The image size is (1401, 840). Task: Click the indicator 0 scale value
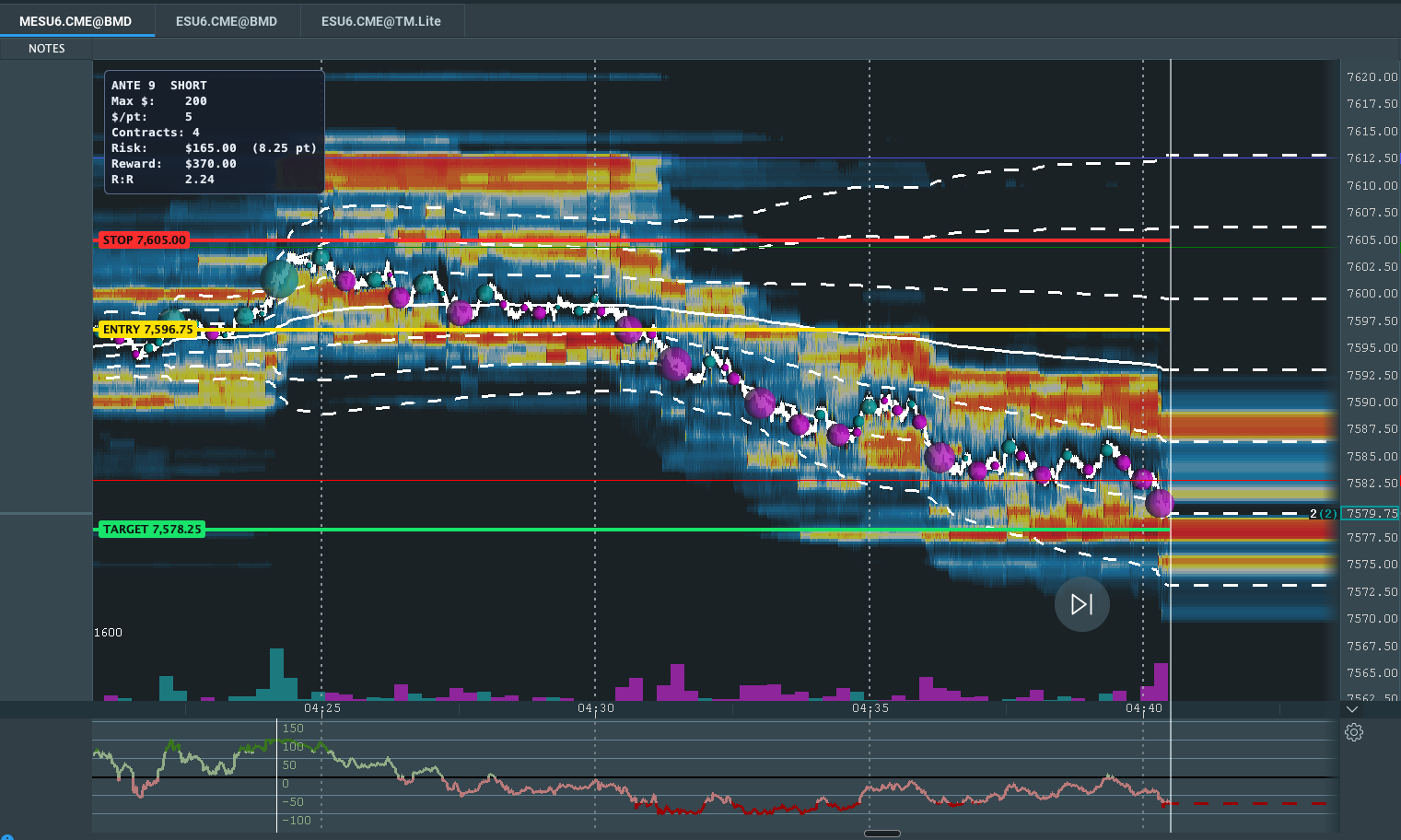point(286,784)
